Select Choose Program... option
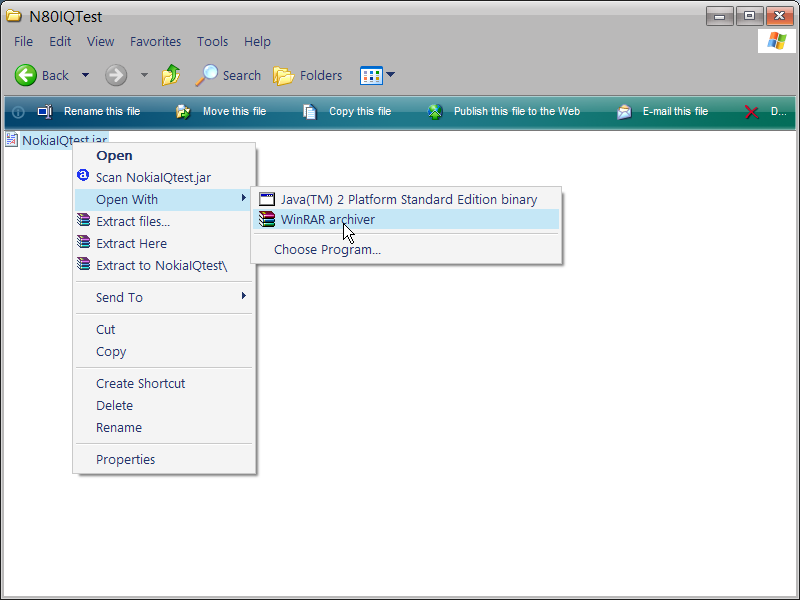 [328, 249]
